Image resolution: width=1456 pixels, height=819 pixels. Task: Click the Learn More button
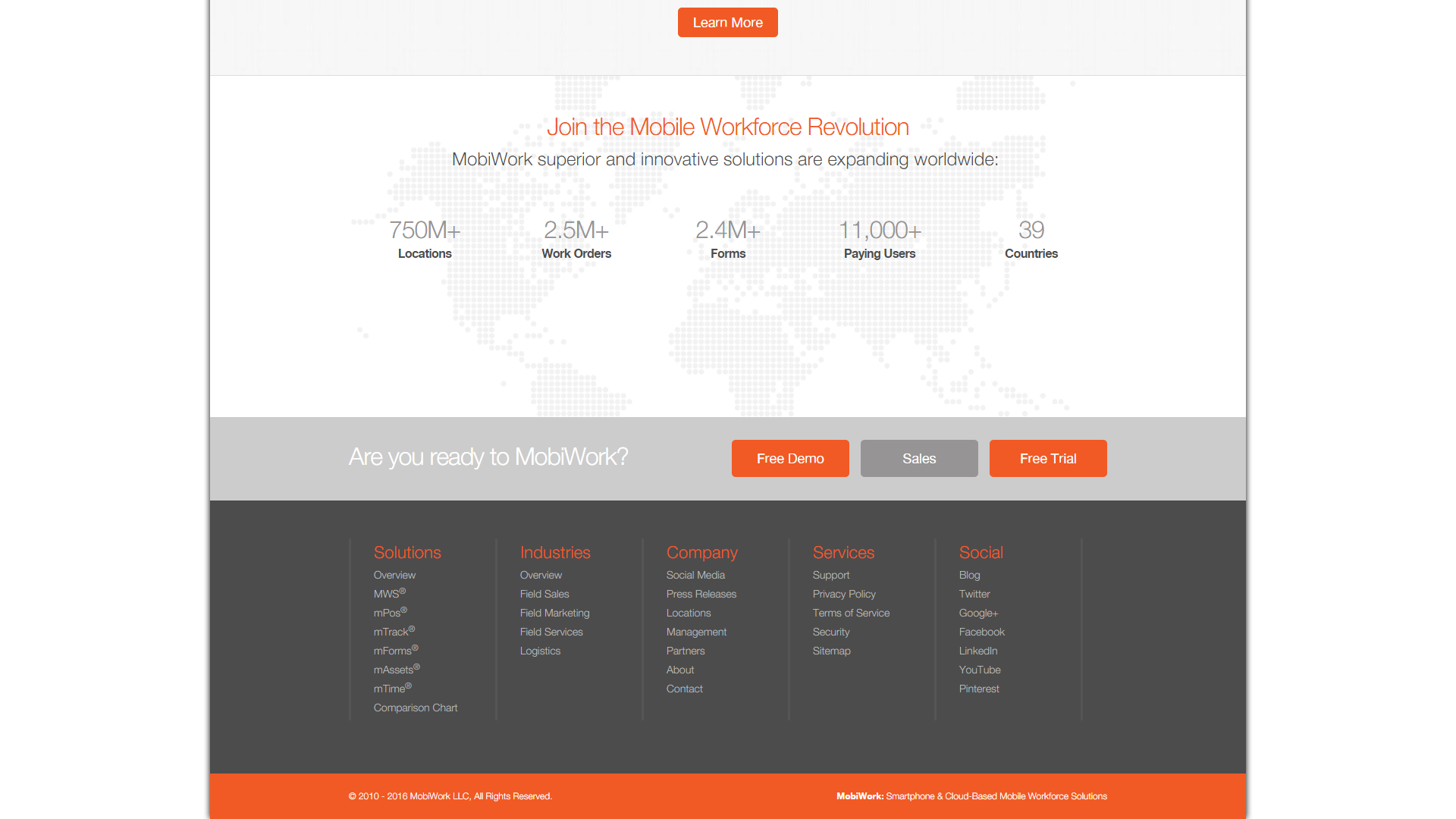(727, 23)
